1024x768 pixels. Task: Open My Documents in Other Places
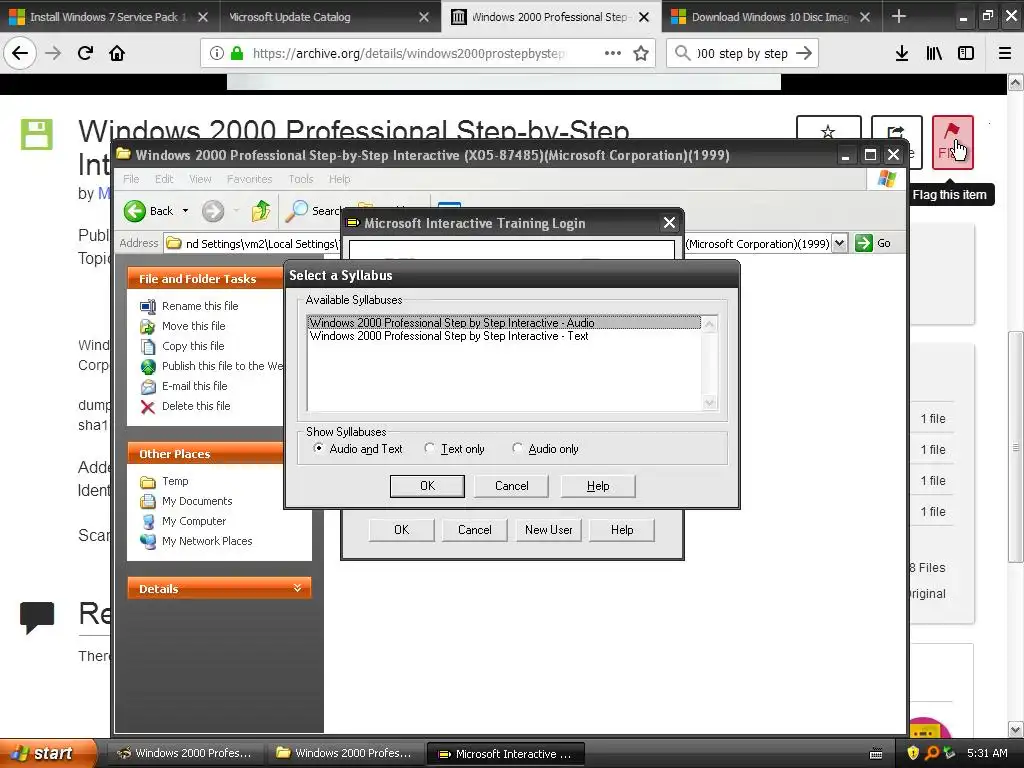click(x=197, y=502)
